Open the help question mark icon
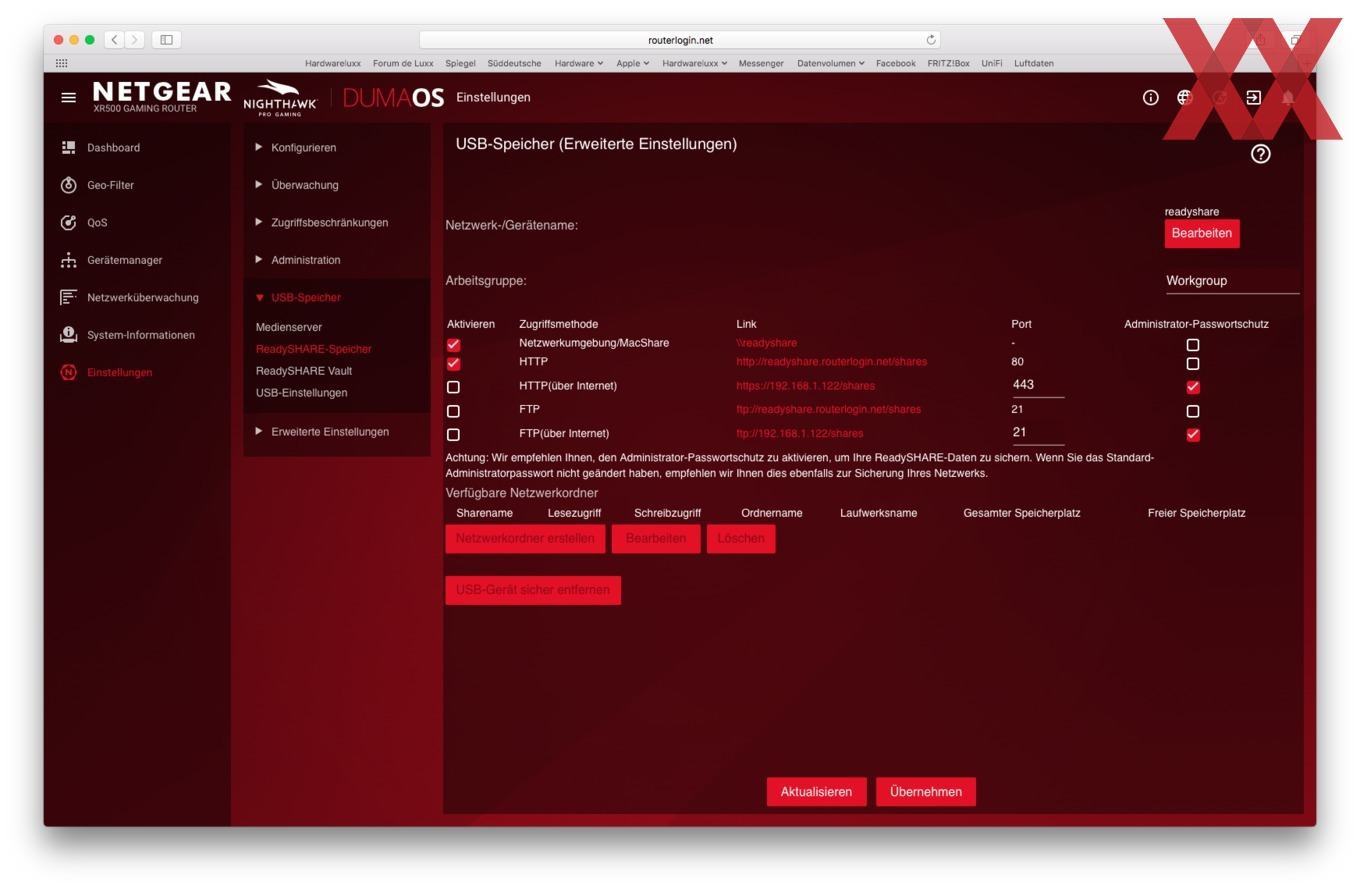1360x889 pixels. click(1261, 154)
